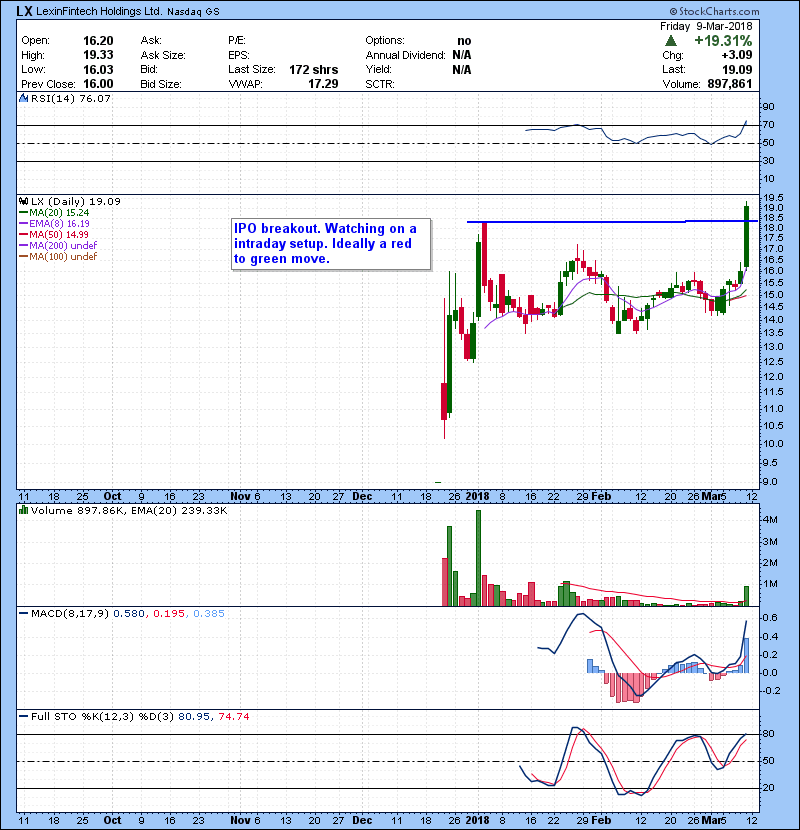Click the Last price 19.09
The height and width of the screenshot is (830, 800).
point(737,69)
